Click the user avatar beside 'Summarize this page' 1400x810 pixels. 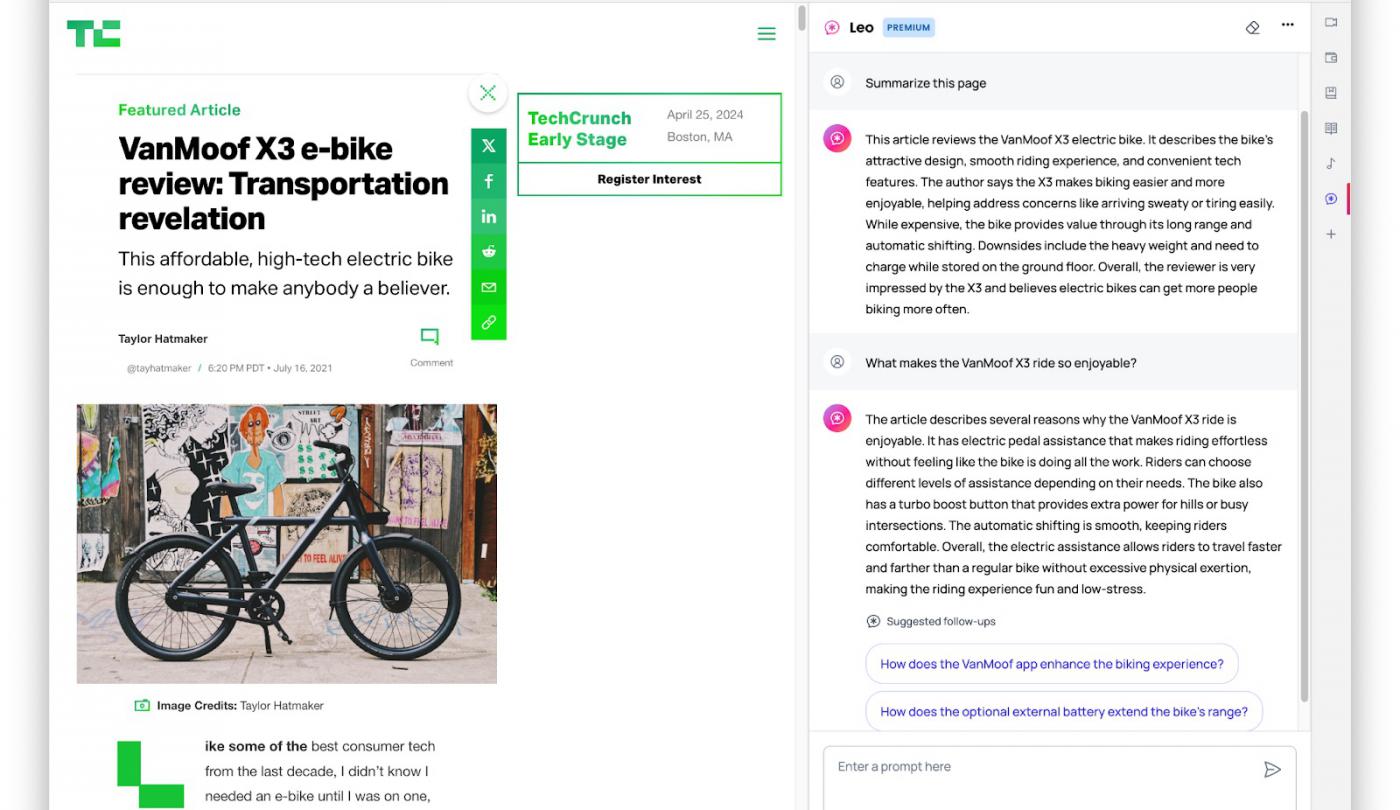(x=837, y=82)
